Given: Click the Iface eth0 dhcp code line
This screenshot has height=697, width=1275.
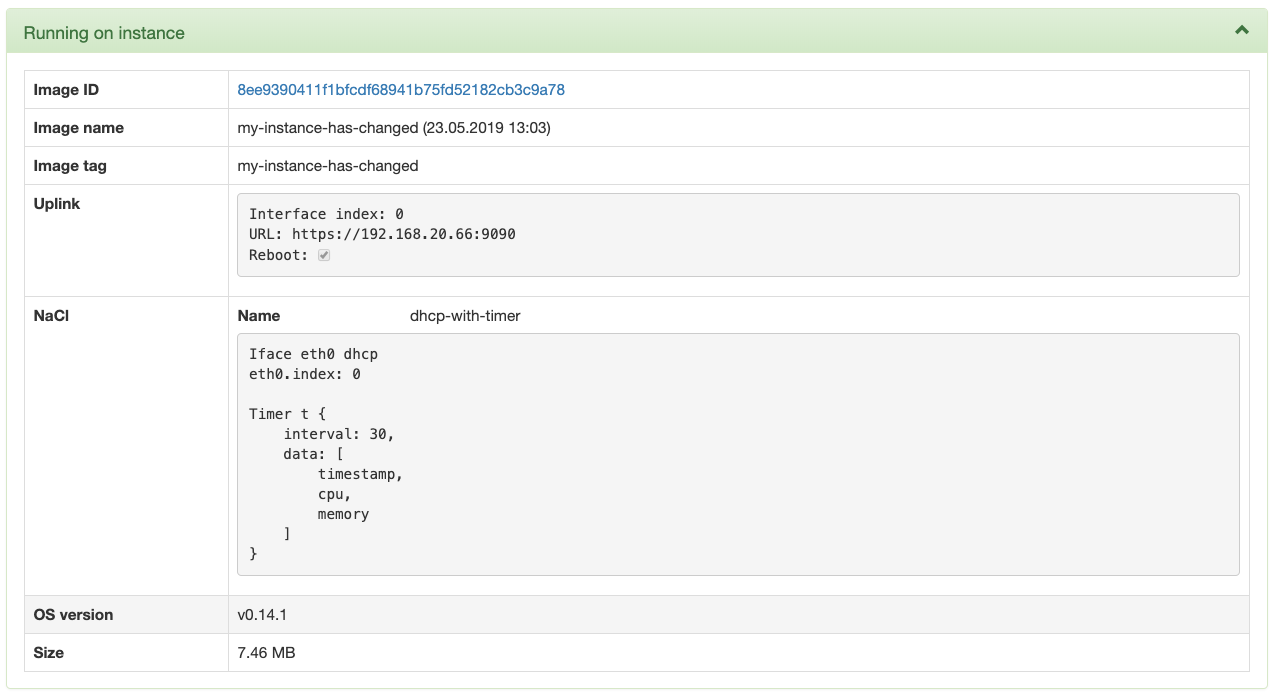Looking at the screenshot, I should [313, 354].
